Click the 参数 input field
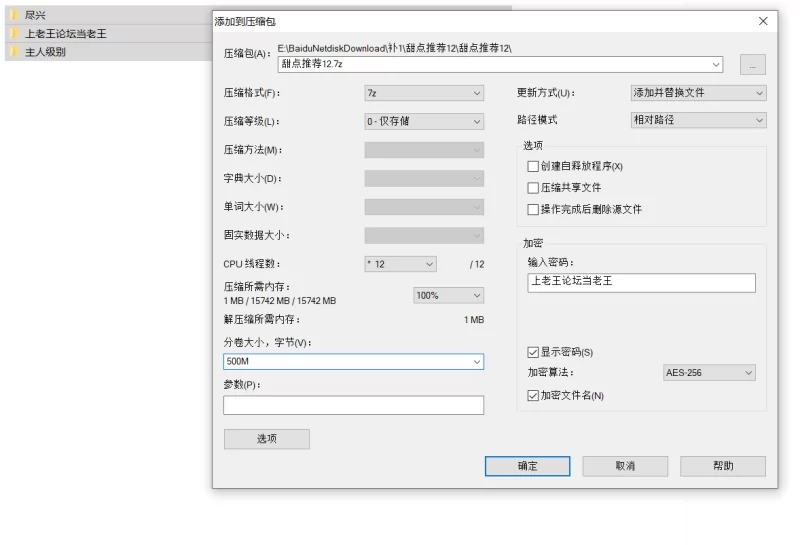Screen dimensions: 800x545 pos(353,405)
